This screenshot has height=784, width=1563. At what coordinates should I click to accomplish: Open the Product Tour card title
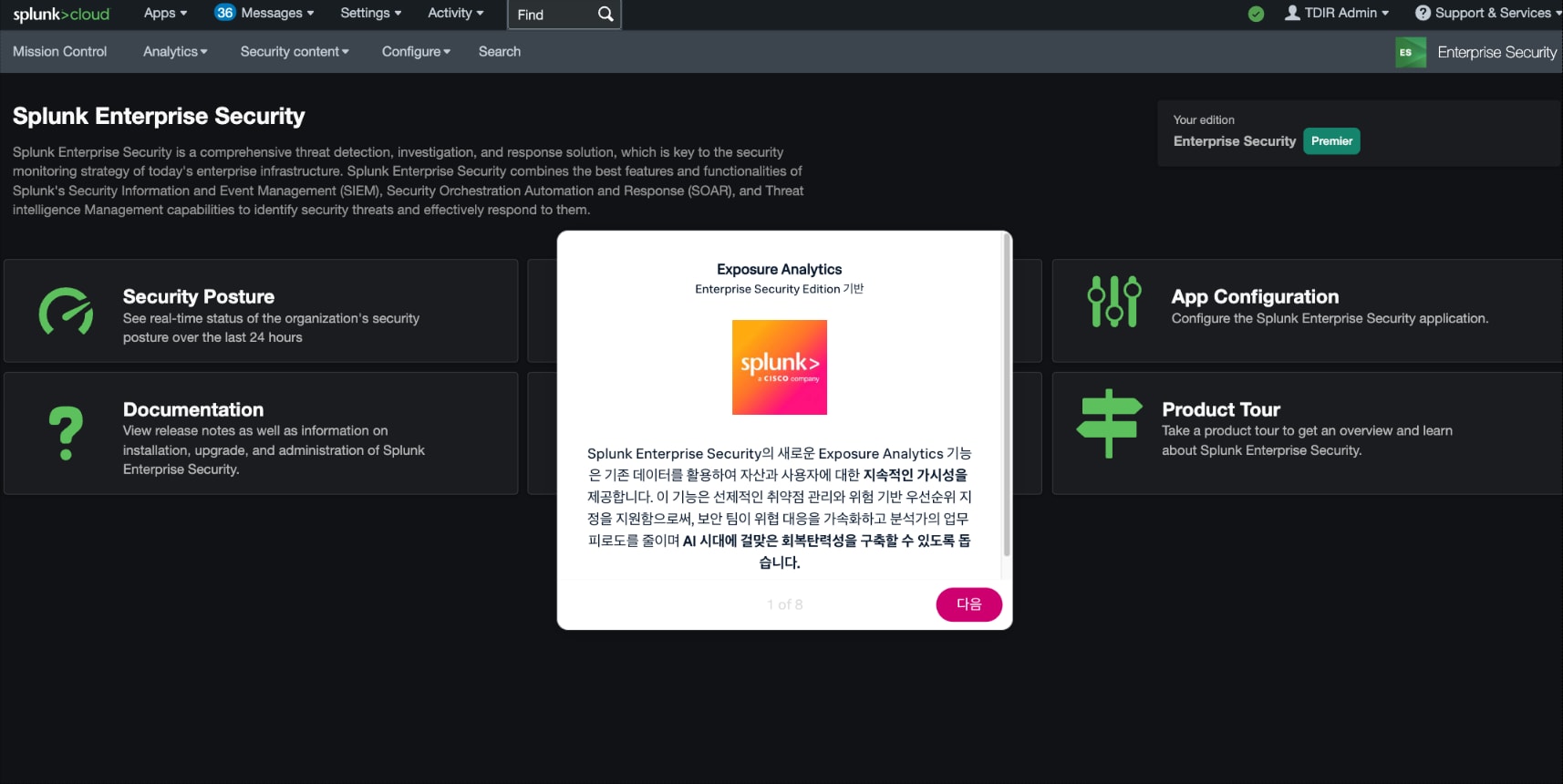1221,409
